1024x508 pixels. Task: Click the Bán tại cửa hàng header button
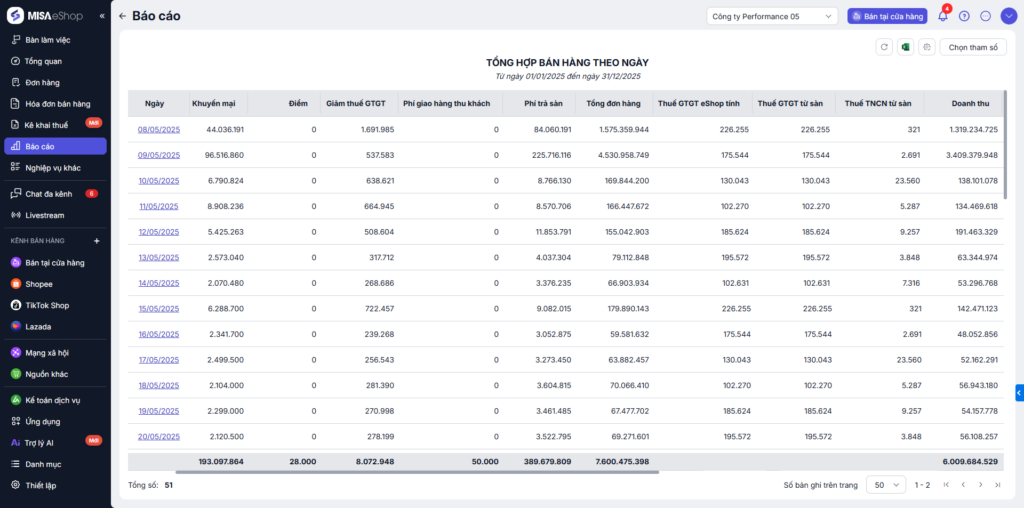(886, 16)
